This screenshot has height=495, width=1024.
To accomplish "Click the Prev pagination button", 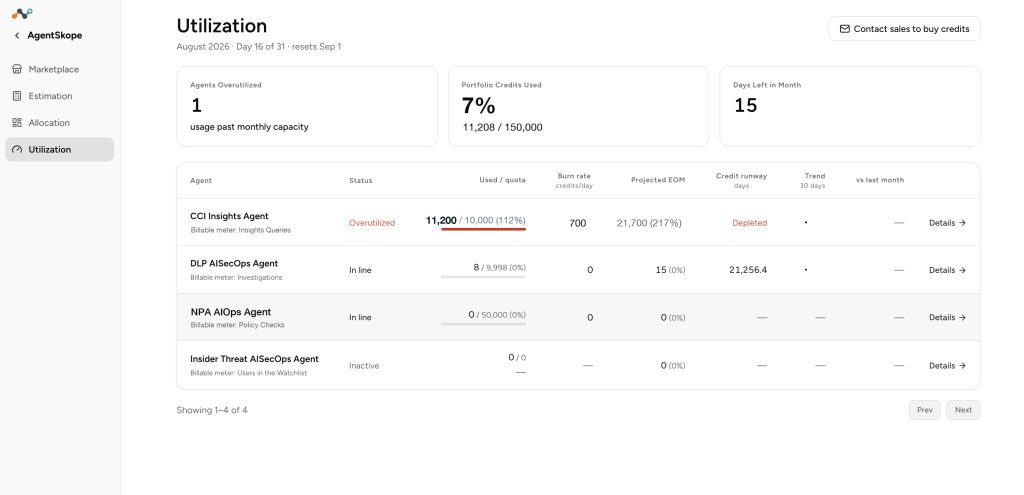I will (925, 410).
